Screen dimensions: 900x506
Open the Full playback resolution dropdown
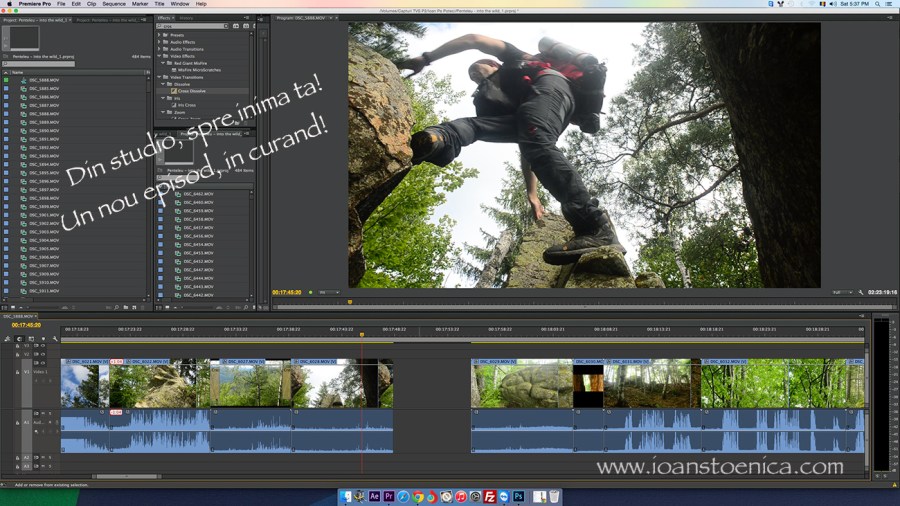click(842, 292)
